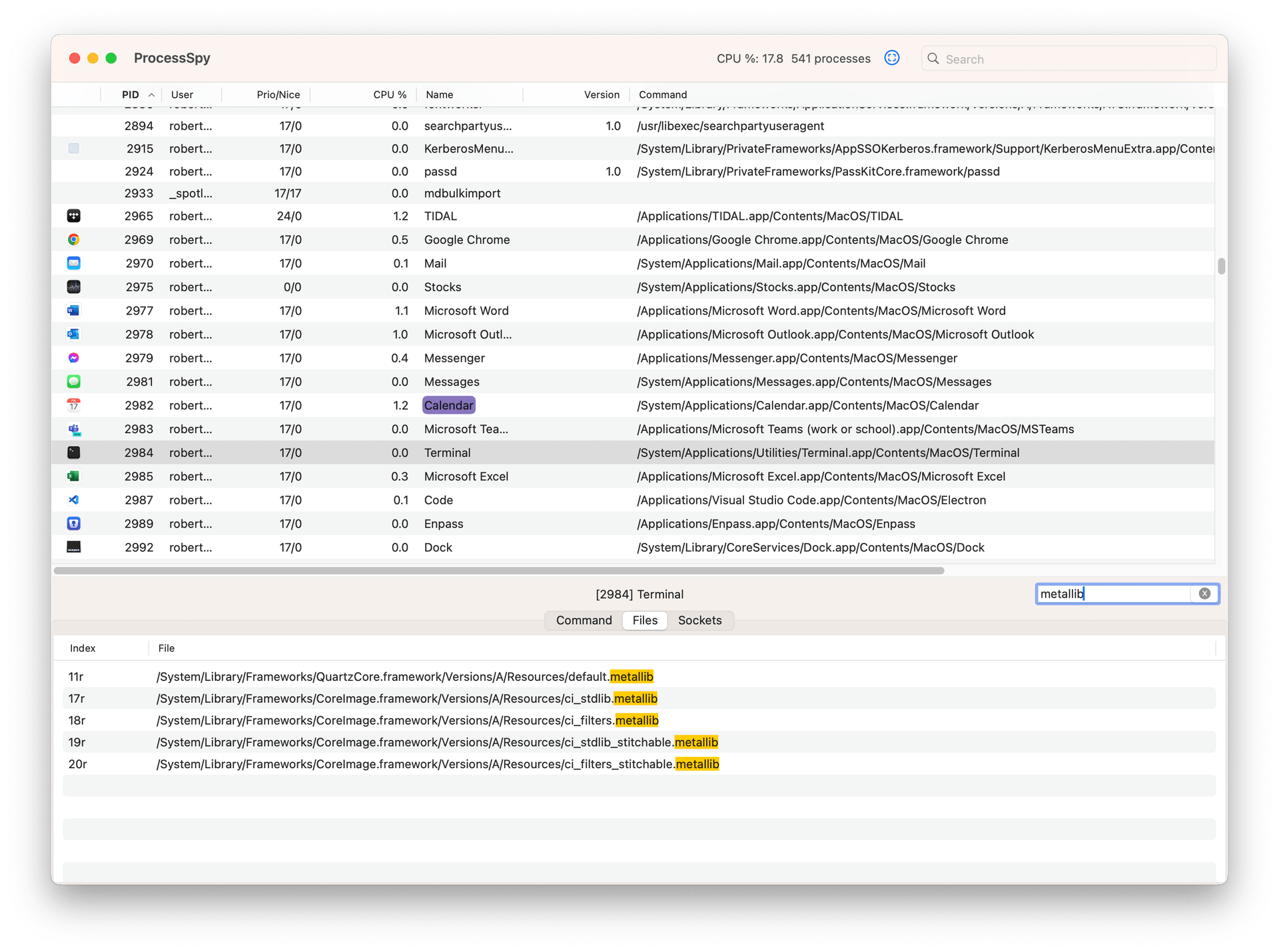Click the Visual Studio Code icon

tap(74, 500)
